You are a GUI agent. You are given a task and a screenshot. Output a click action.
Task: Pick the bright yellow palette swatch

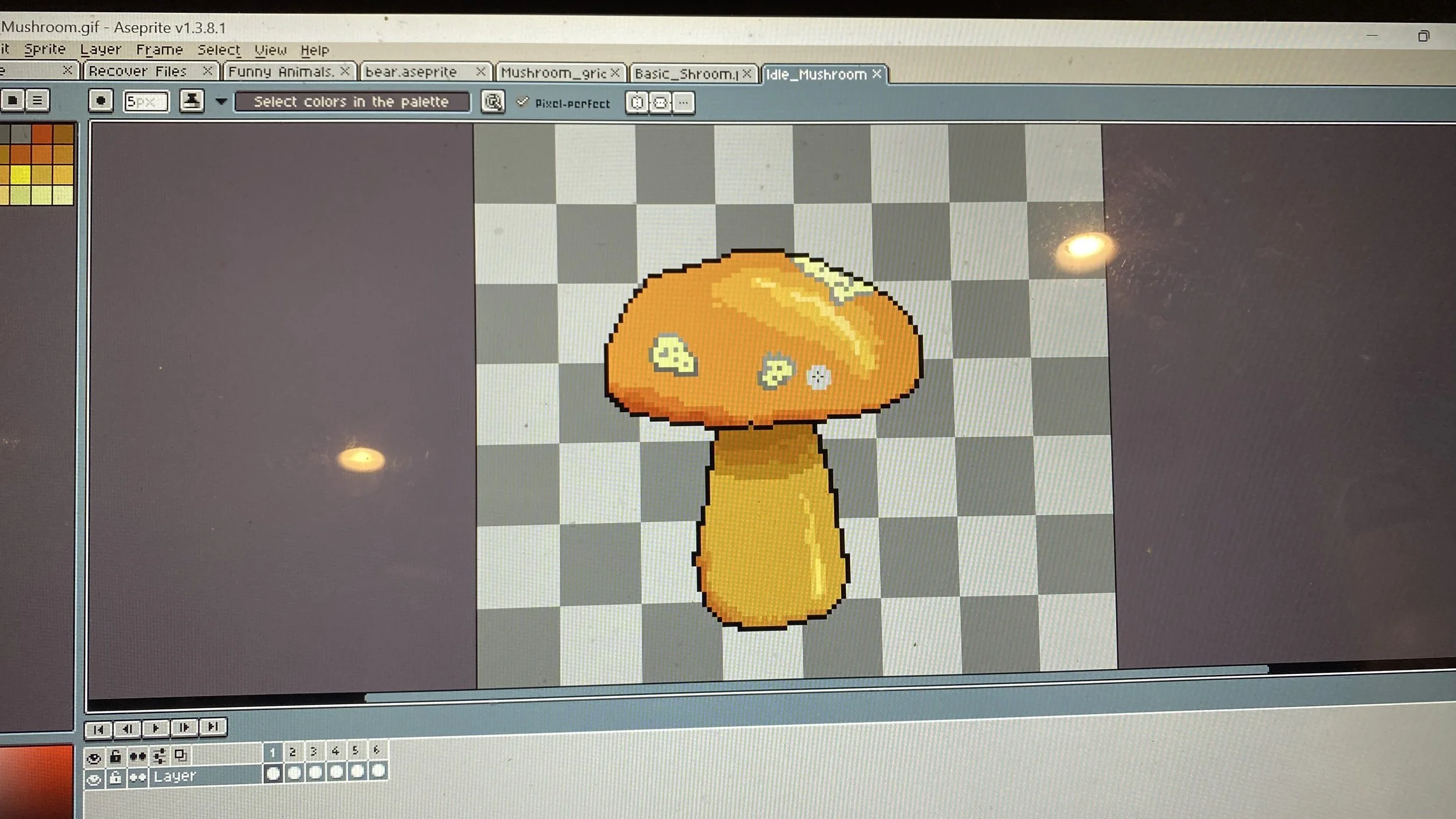click(x=20, y=174)
